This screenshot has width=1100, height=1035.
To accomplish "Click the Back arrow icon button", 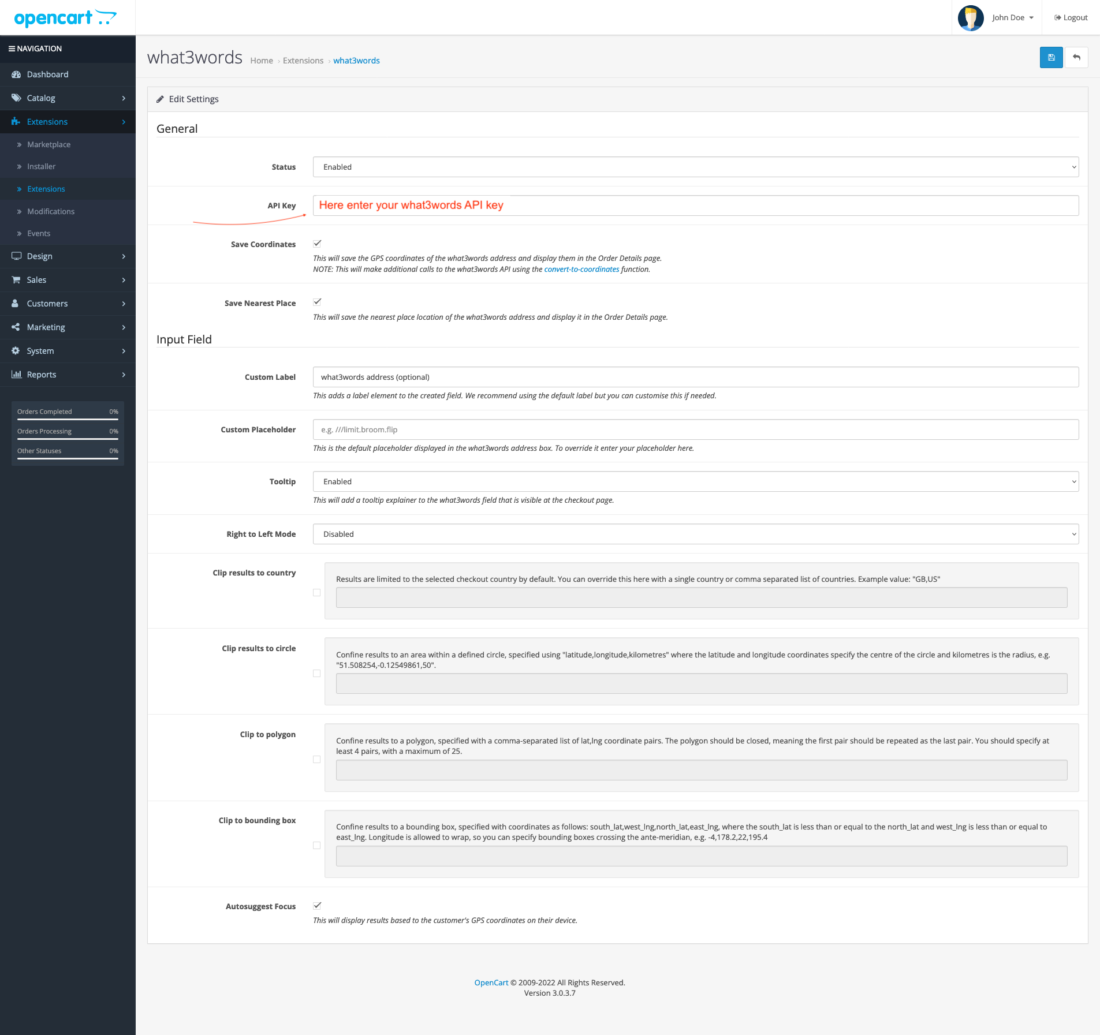I will pyautogui.click(x=1076, y=58).
